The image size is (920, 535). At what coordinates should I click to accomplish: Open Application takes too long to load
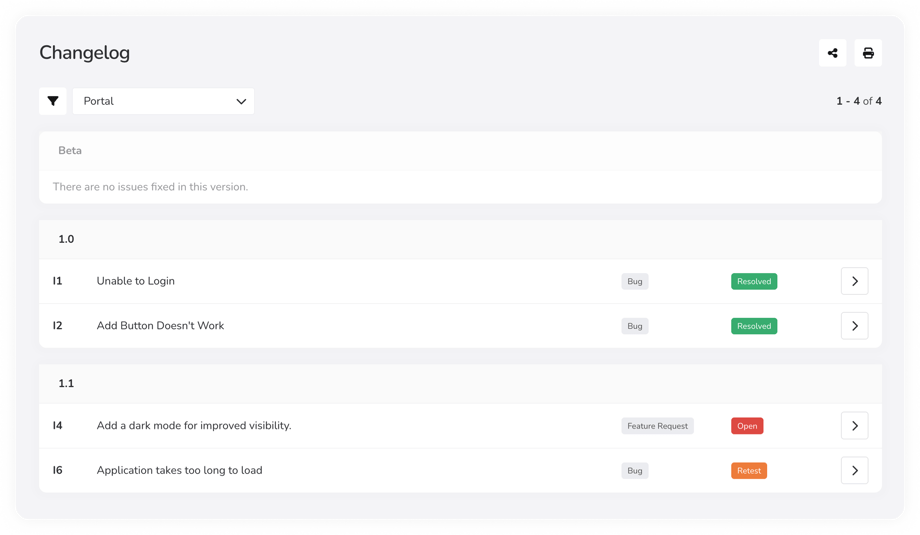point(179,470)
